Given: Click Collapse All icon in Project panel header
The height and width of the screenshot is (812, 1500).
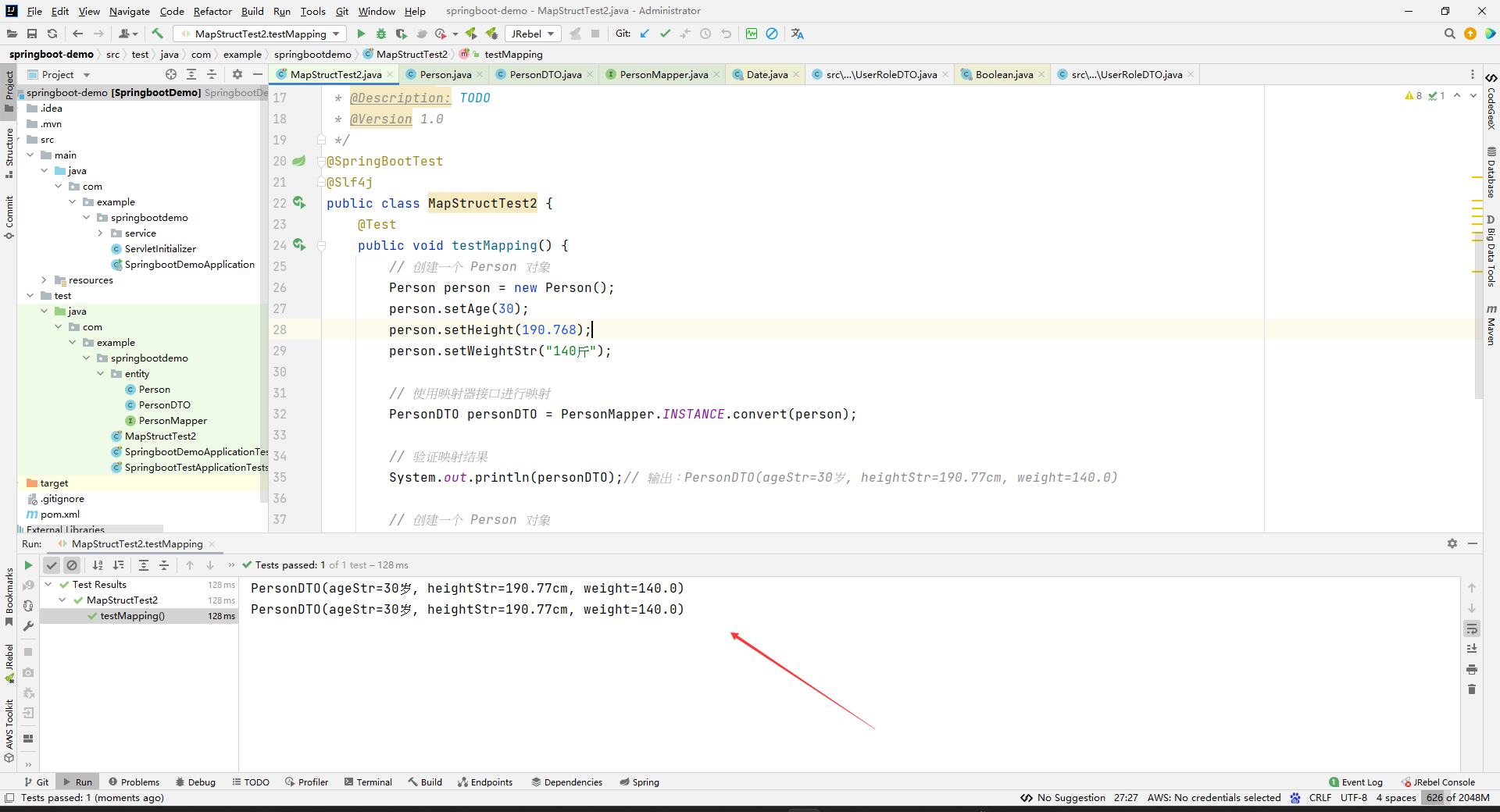Looking at the screenshot, I should pyautogui.click(x=212, y=74).
